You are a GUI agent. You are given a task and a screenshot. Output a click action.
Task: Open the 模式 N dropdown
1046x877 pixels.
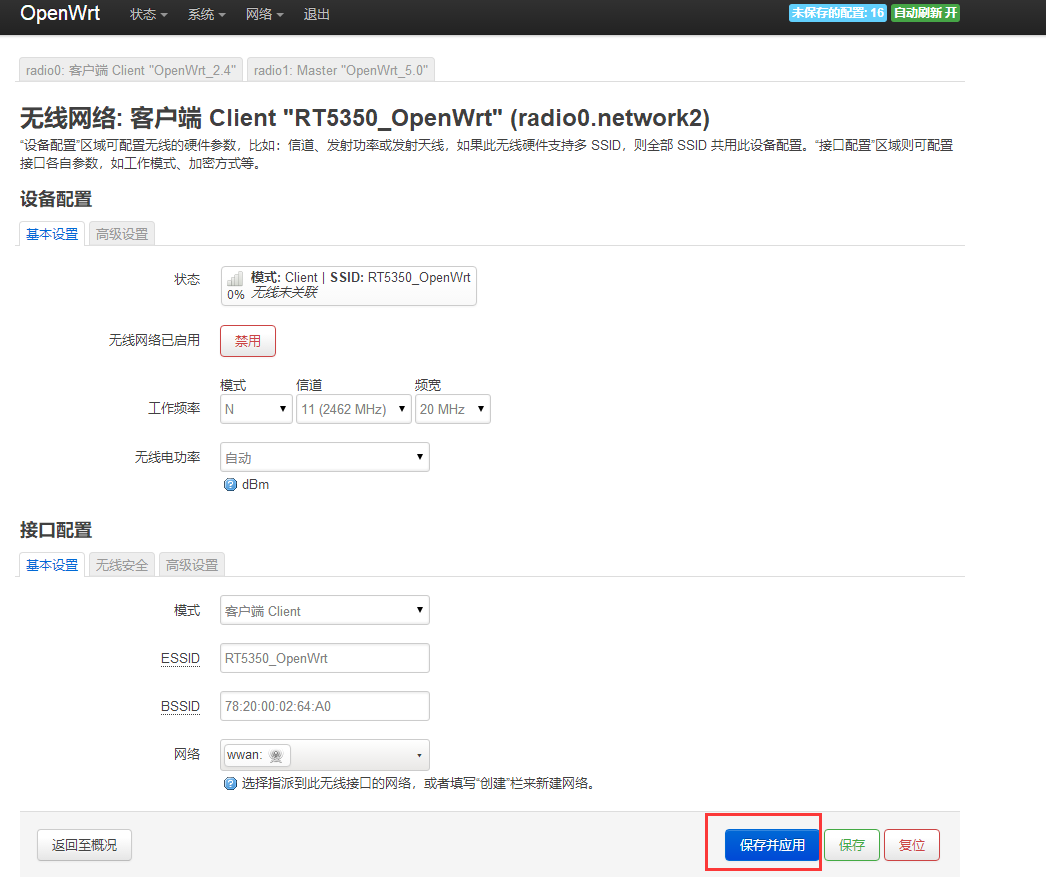(256, 409)
